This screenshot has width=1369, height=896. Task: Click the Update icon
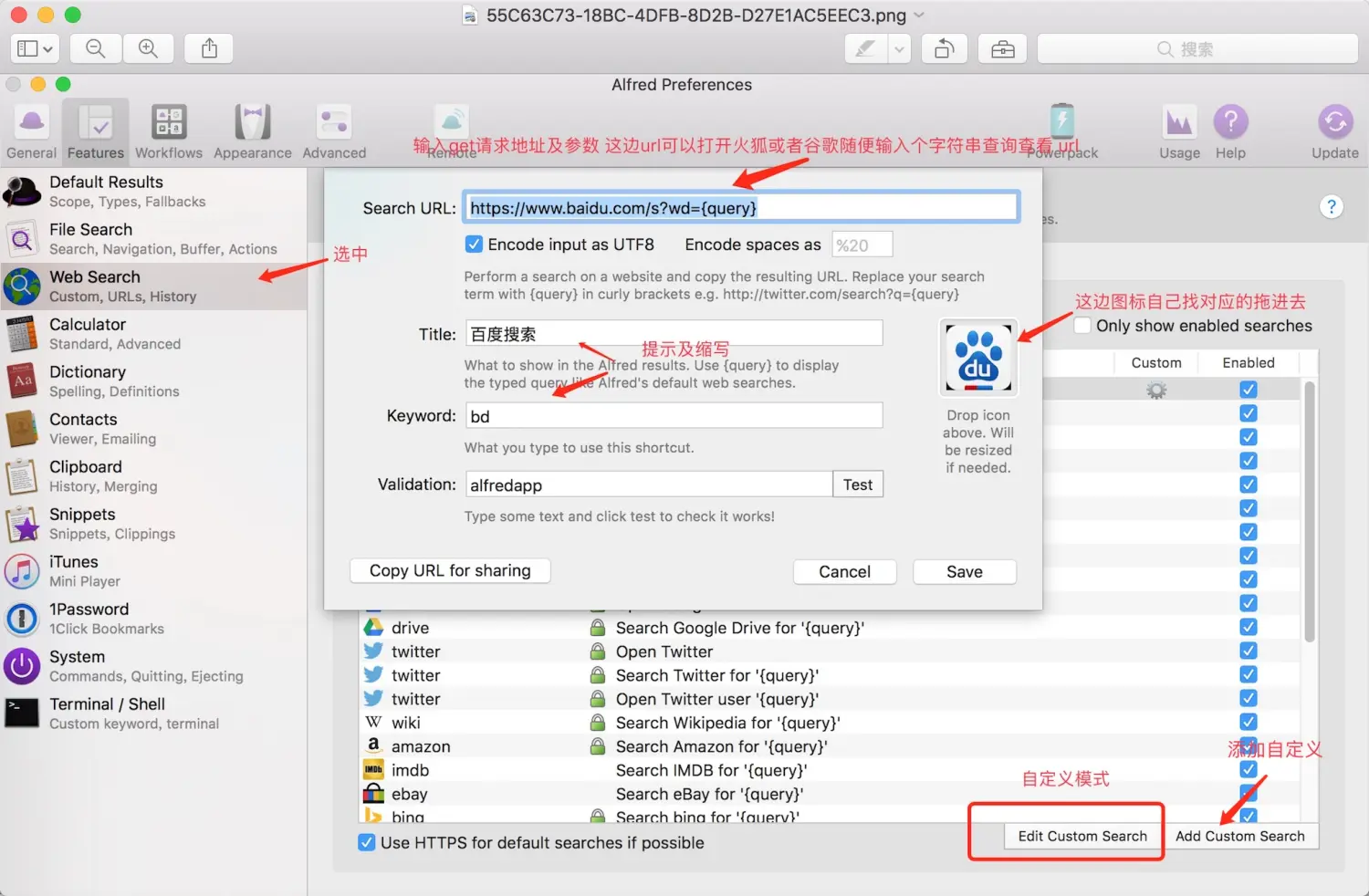[x=1335, y=121]
